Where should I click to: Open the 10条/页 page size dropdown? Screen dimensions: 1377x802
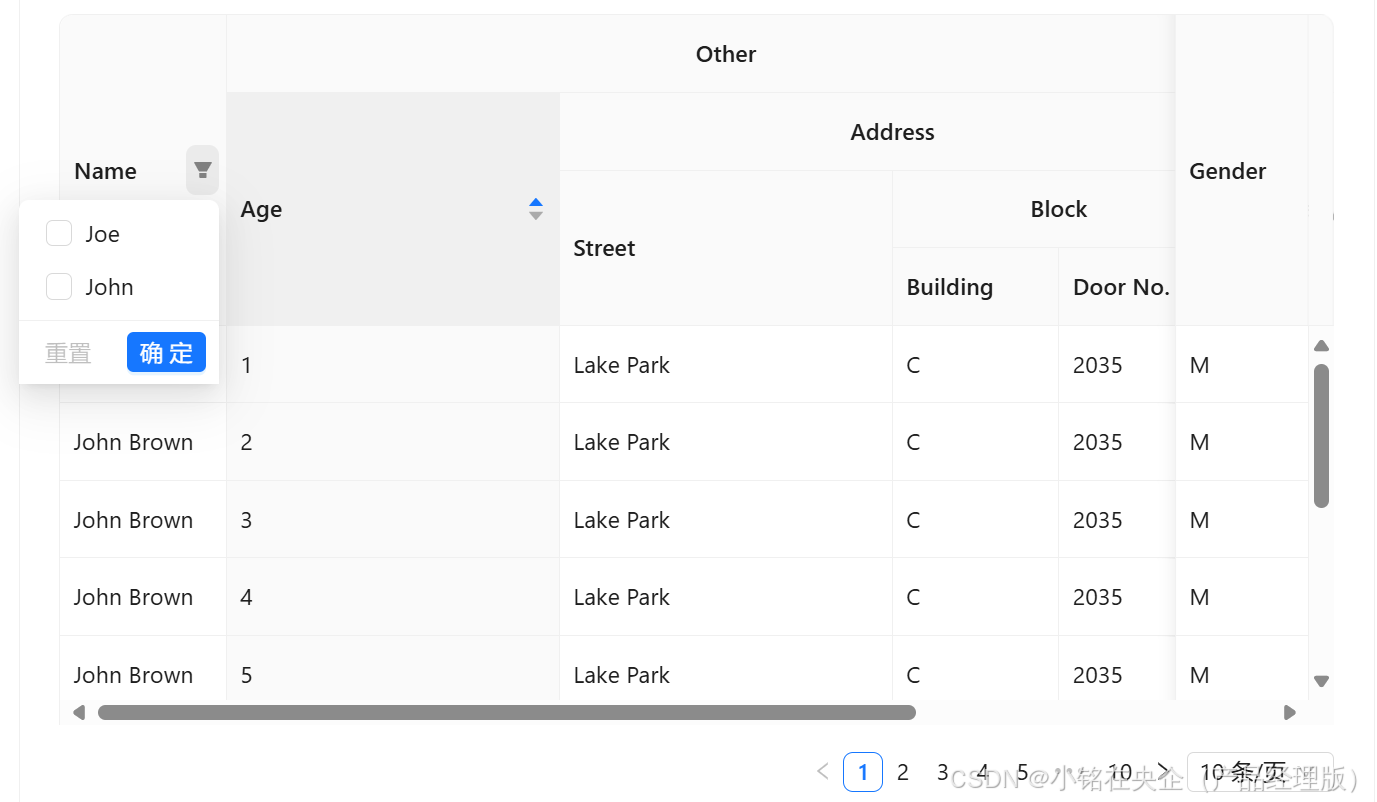coord(1259,772)
